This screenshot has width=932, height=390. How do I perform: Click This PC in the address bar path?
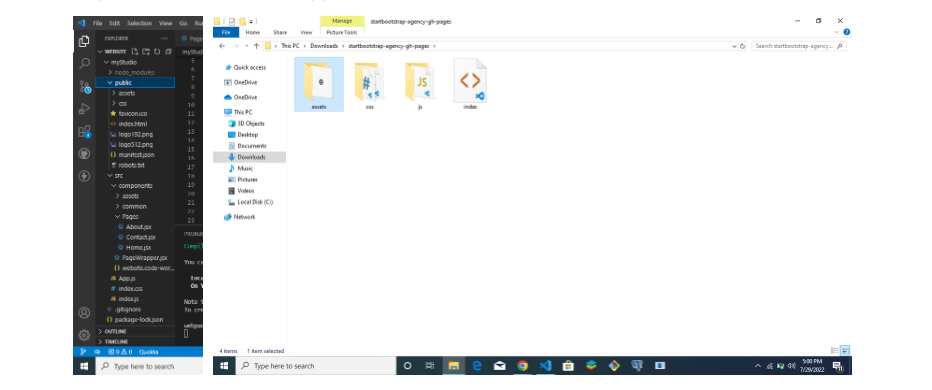pyautogui.click(x=290, y=46)
